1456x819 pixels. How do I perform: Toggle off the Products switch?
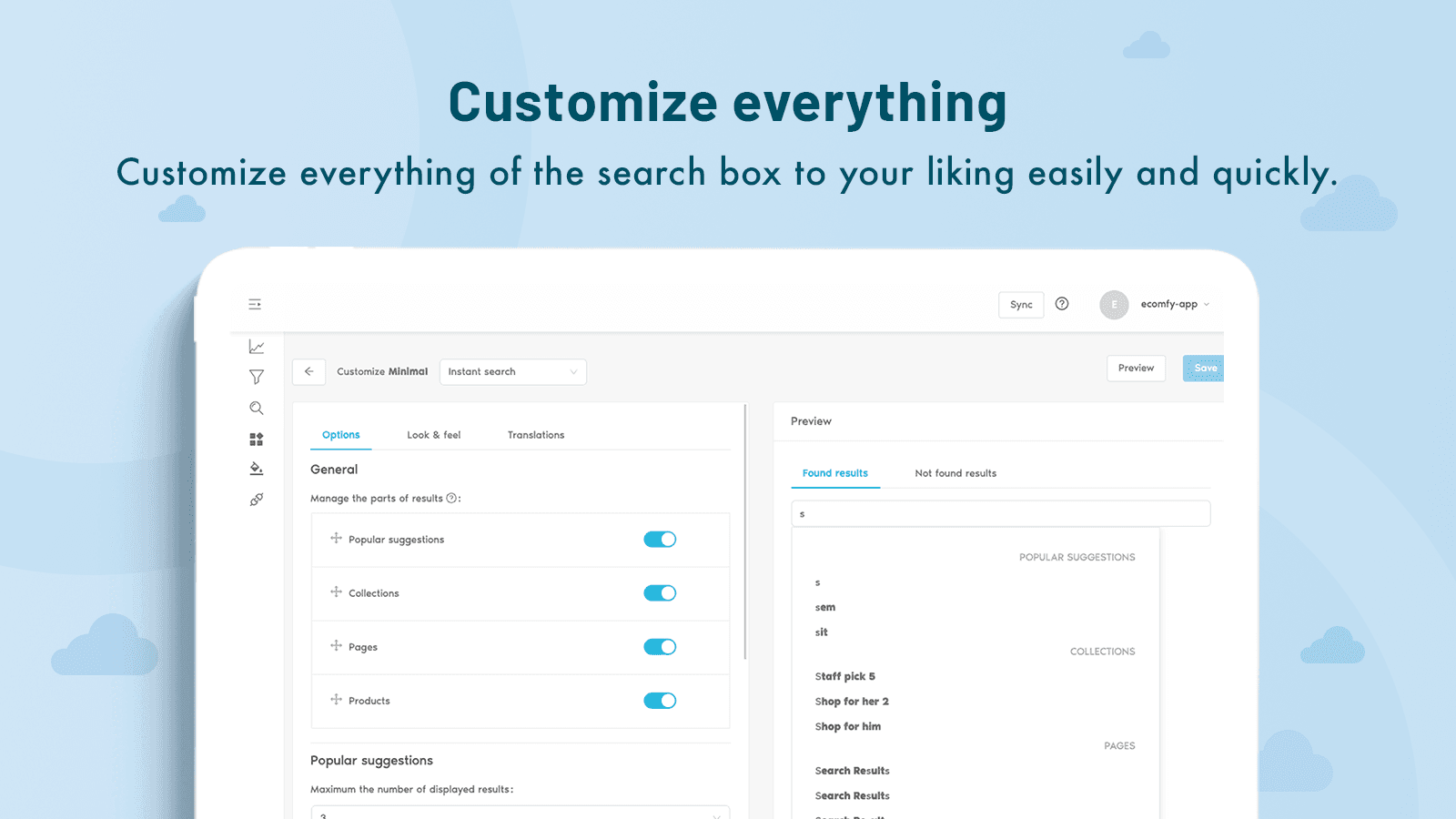[x=660, y=701]
